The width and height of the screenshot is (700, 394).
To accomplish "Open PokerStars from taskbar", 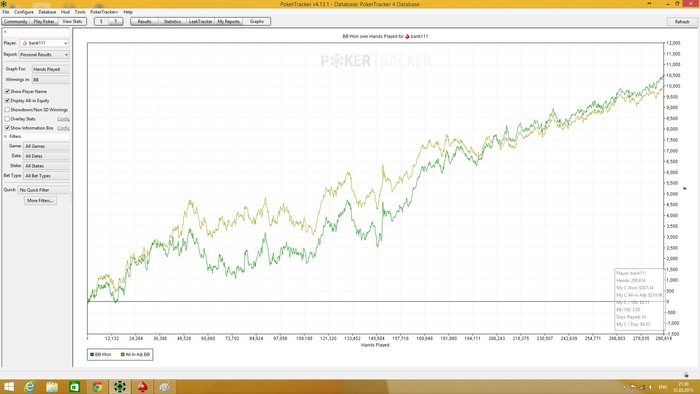I will click(142, 387).
